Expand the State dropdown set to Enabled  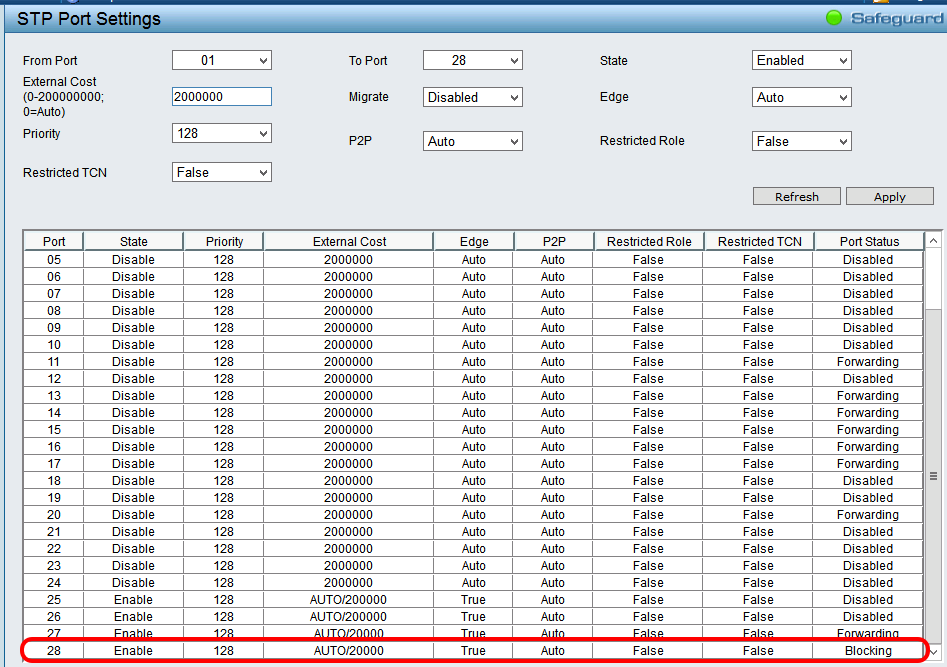coord(801,61)
